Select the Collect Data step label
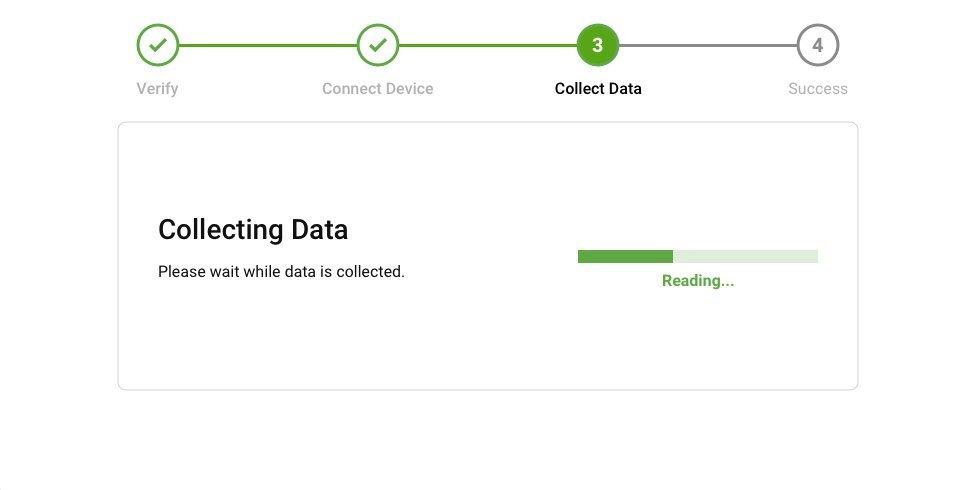This screenshot has height=490, width=975. pyautogui.click(x=598, y=89)
